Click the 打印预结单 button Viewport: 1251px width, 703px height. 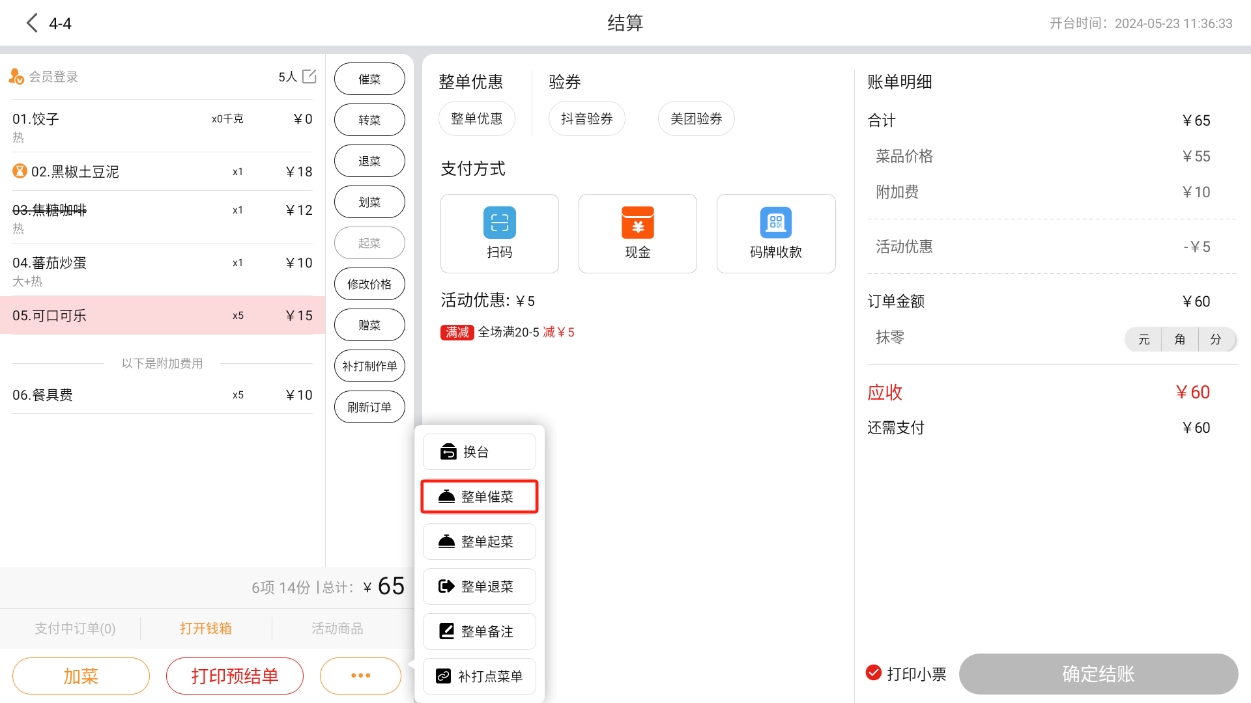pos(235,676)
